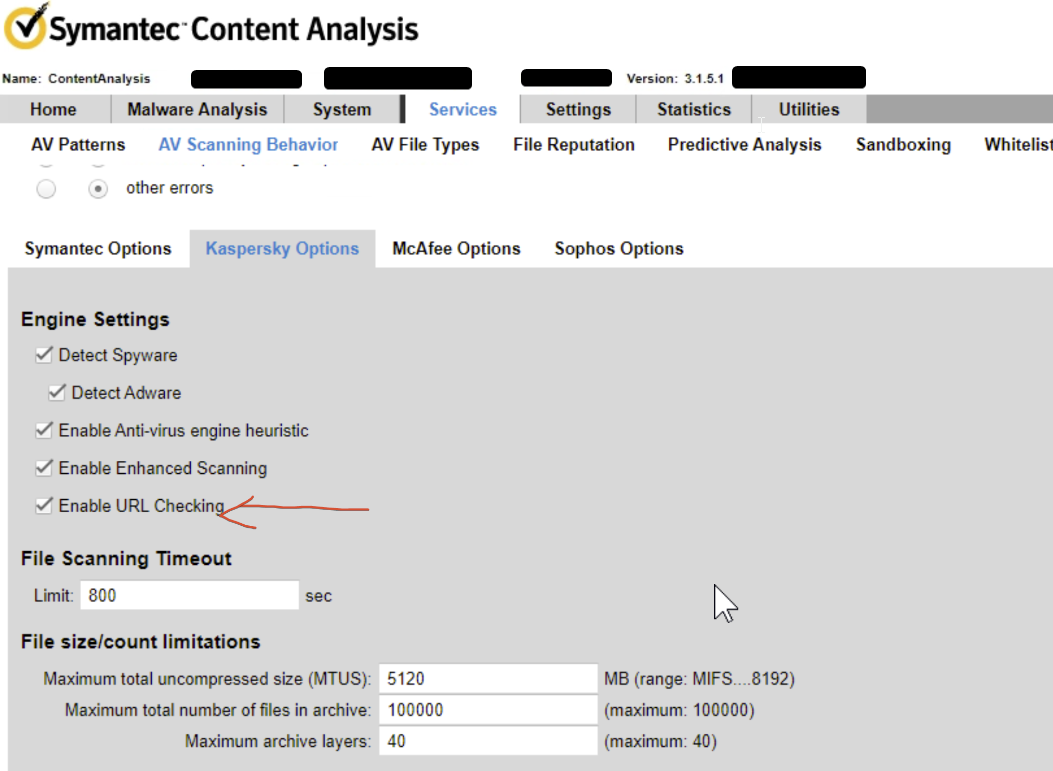Click the Maximum archive layers field
The height and width of the screenshot is (771, 1053).
(x=488, y=742)
